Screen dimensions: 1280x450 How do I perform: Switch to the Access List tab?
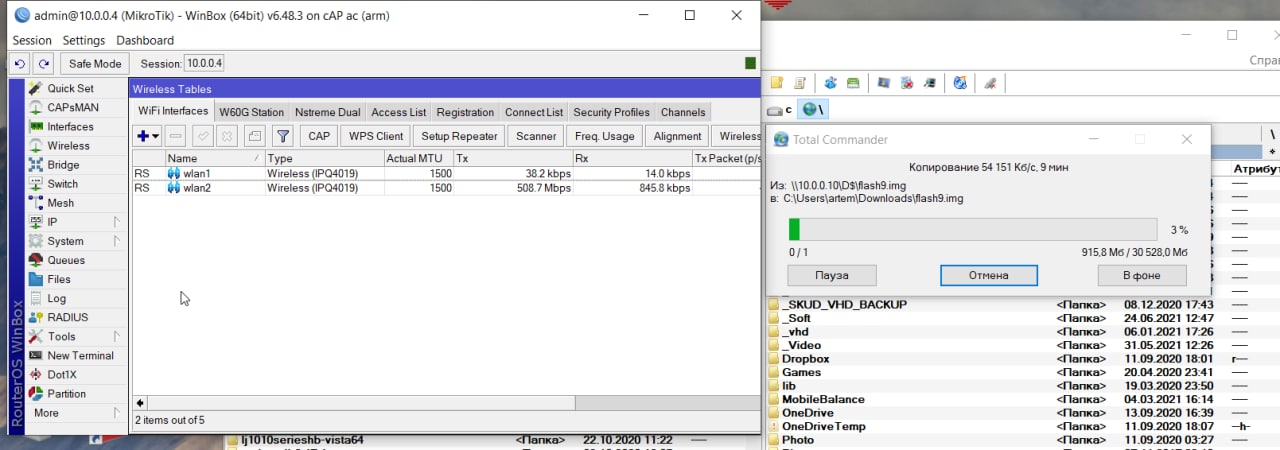pos(399,112)
